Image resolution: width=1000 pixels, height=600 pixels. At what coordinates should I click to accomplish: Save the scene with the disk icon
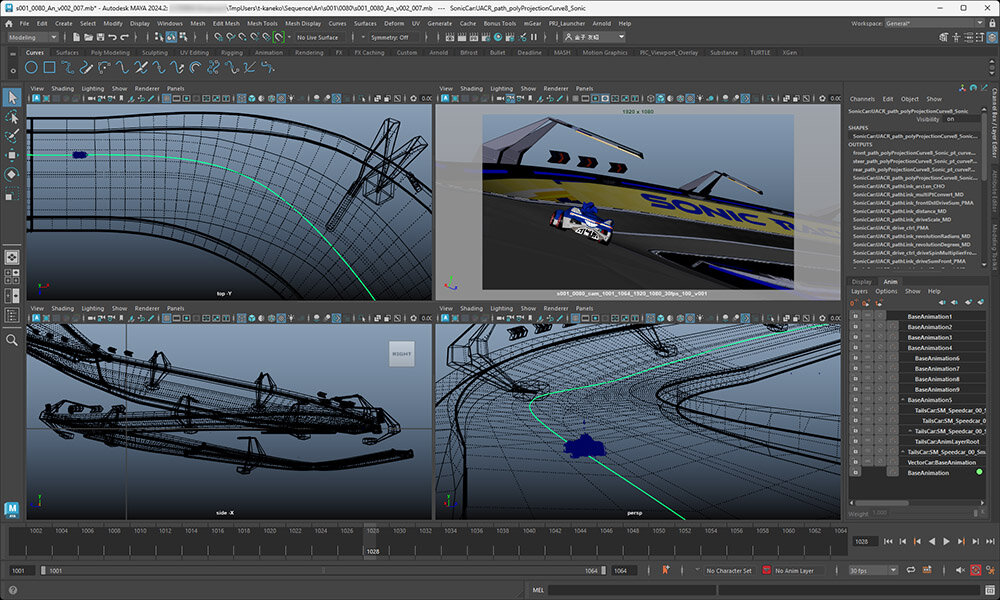[x=100, y=37]
